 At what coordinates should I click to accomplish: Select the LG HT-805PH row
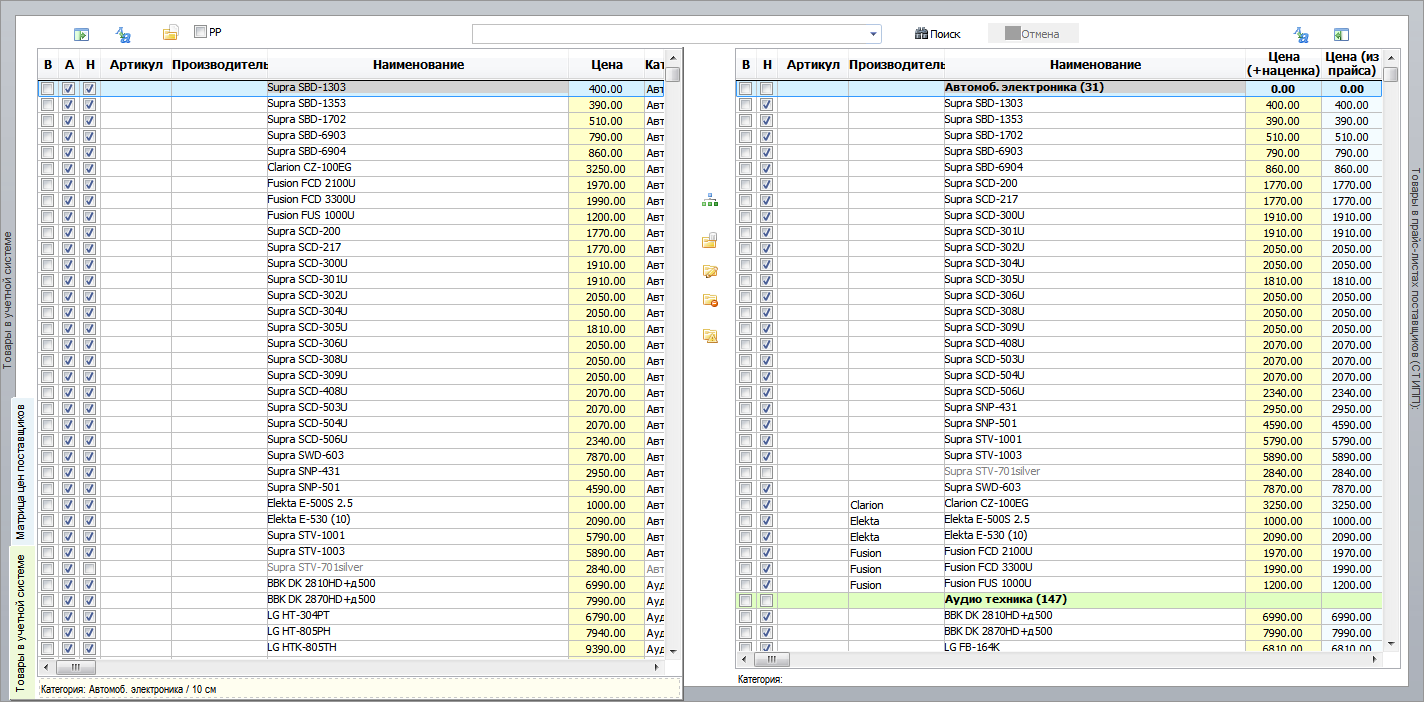coord(352,633)
